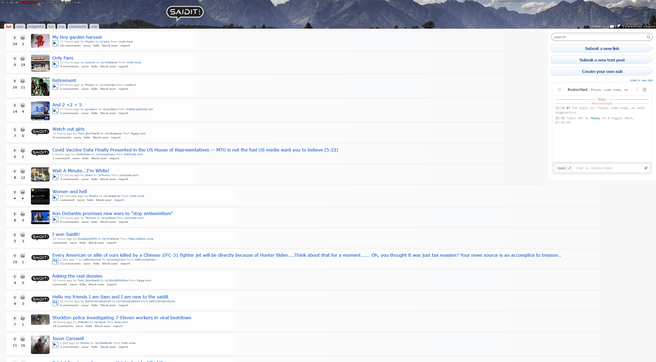Click the chat message input box
This screenshot has height=362, width=656.
(609, 168)
